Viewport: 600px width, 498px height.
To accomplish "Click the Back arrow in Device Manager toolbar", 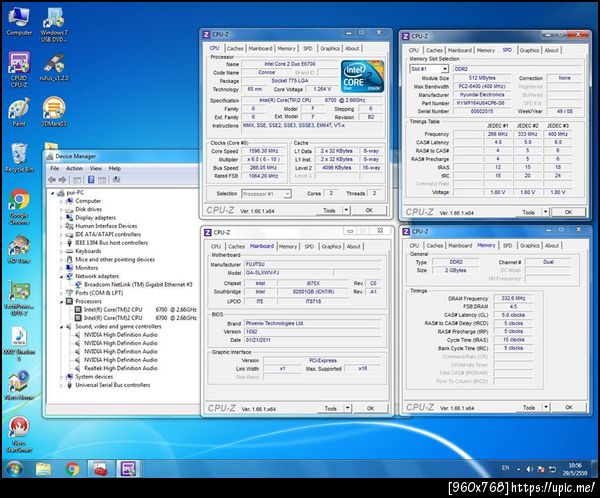I will (52, 180).
